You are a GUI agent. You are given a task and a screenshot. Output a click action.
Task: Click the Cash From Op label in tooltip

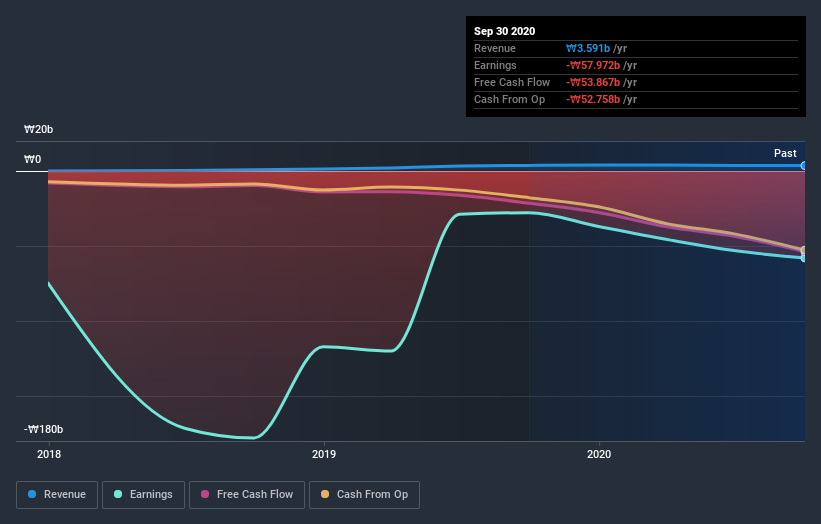(x=509, y=99)
